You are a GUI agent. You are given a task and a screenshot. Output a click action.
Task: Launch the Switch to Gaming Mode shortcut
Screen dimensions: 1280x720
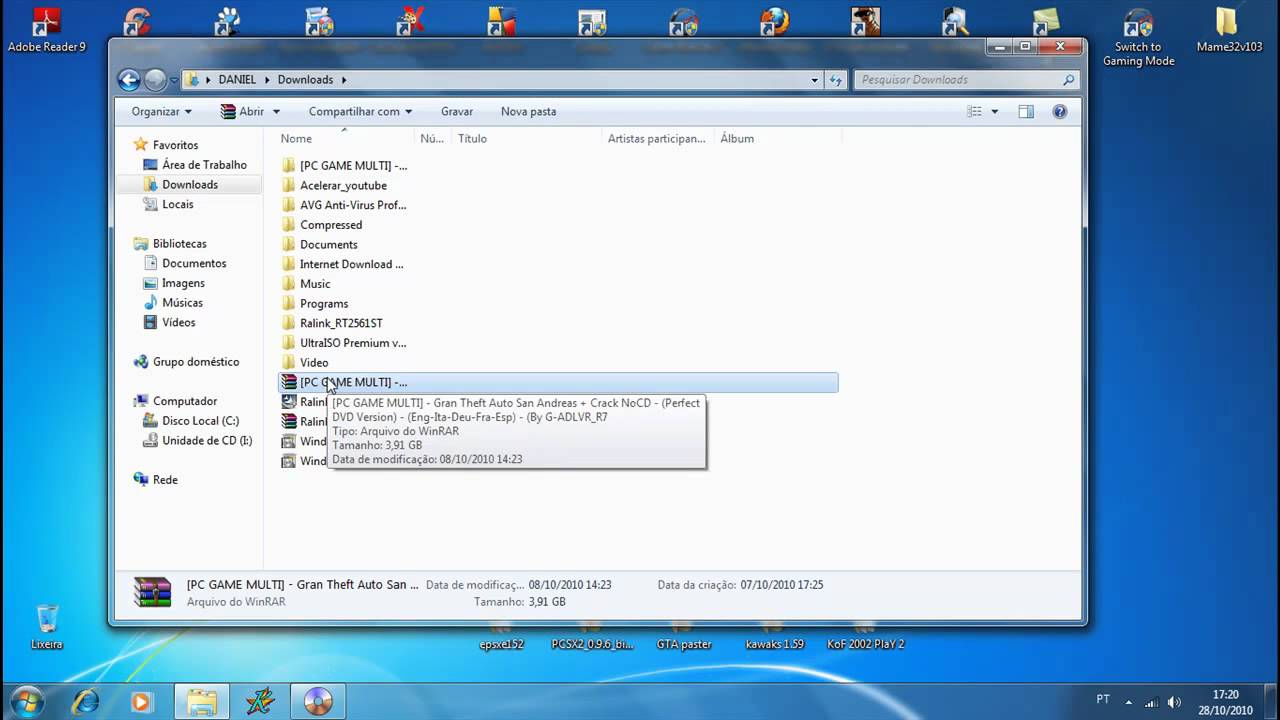pos(1138,37)
